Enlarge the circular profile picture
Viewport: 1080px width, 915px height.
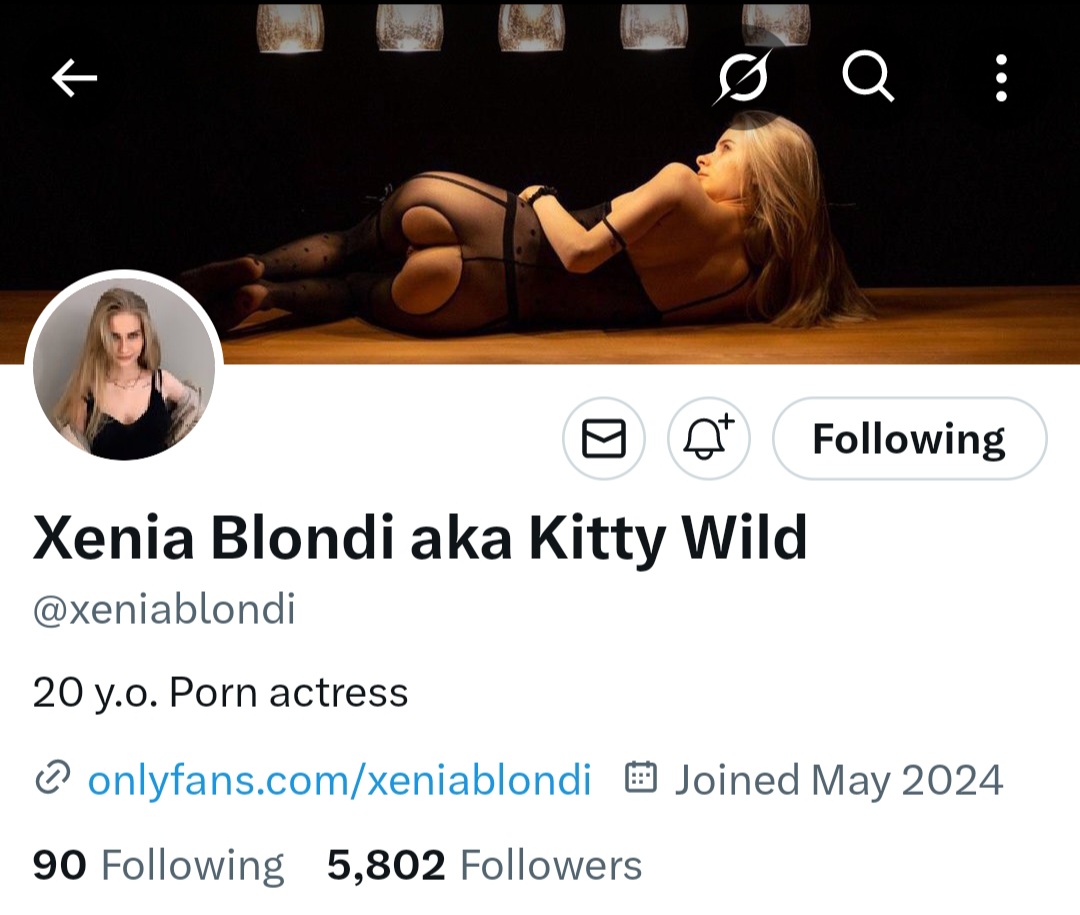tap(124, 369)
